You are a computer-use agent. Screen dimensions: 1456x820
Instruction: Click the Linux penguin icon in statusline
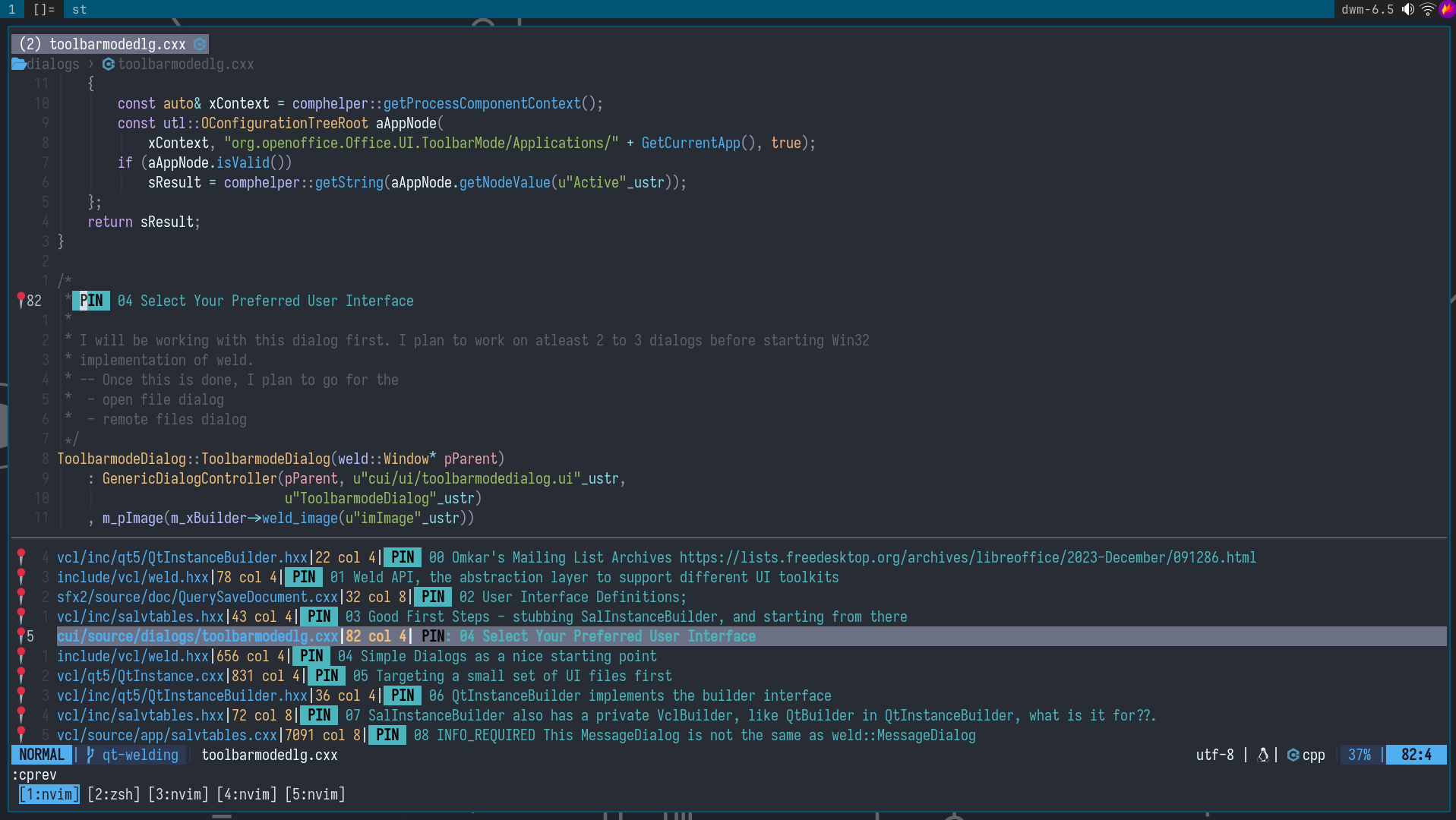point(1263,755)
